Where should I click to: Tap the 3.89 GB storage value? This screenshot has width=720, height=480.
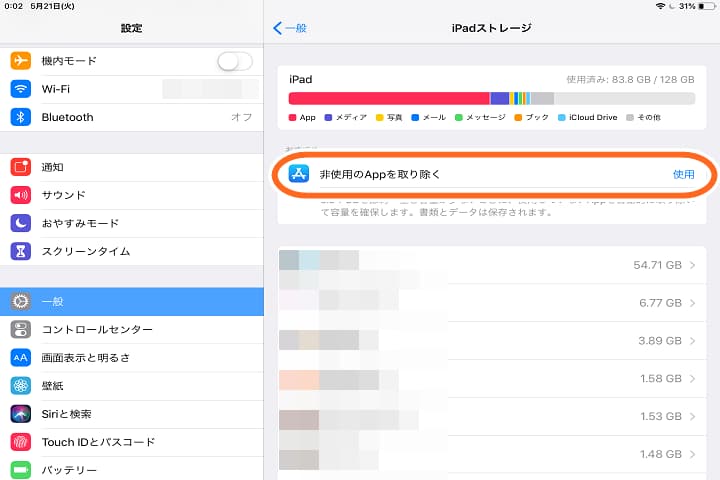tap(660, 341)
